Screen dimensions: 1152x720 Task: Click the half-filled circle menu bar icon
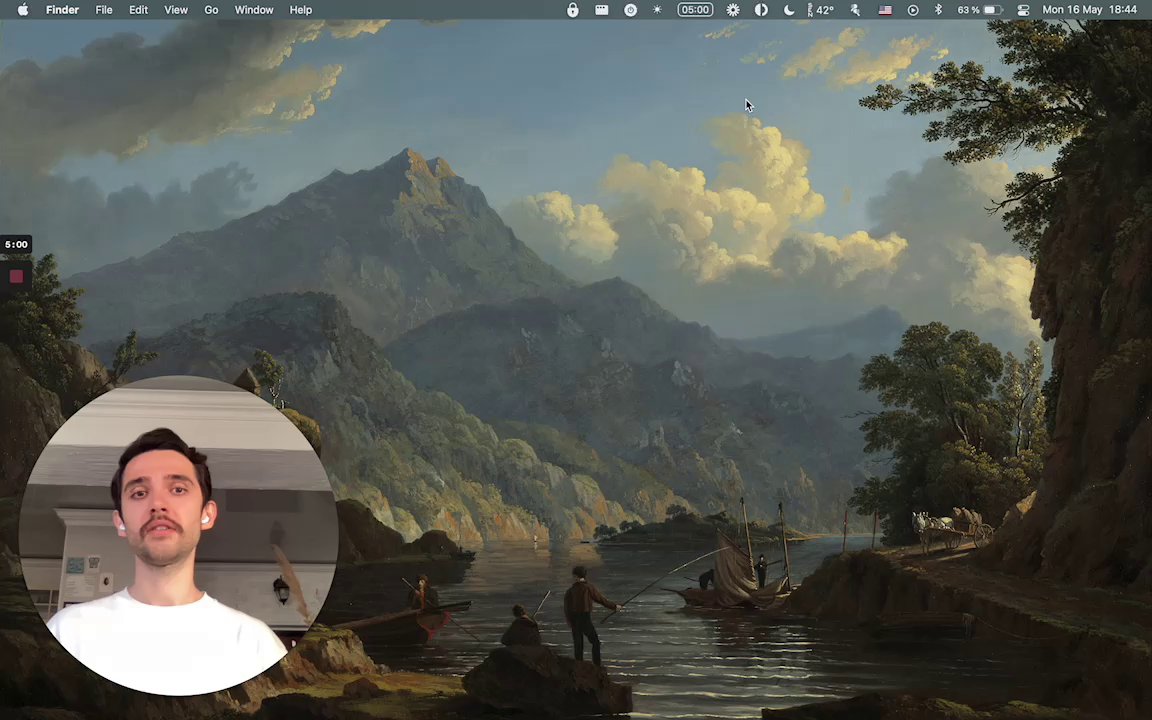pos(761,10)
